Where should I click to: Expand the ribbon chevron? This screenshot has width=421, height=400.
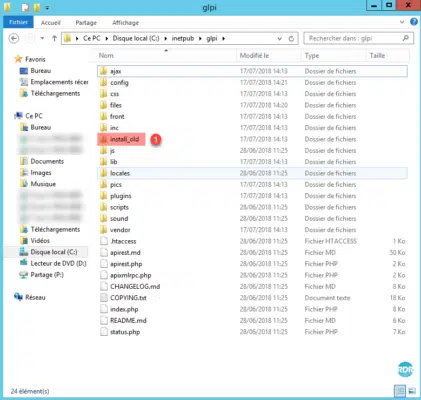tap(402, 22)
